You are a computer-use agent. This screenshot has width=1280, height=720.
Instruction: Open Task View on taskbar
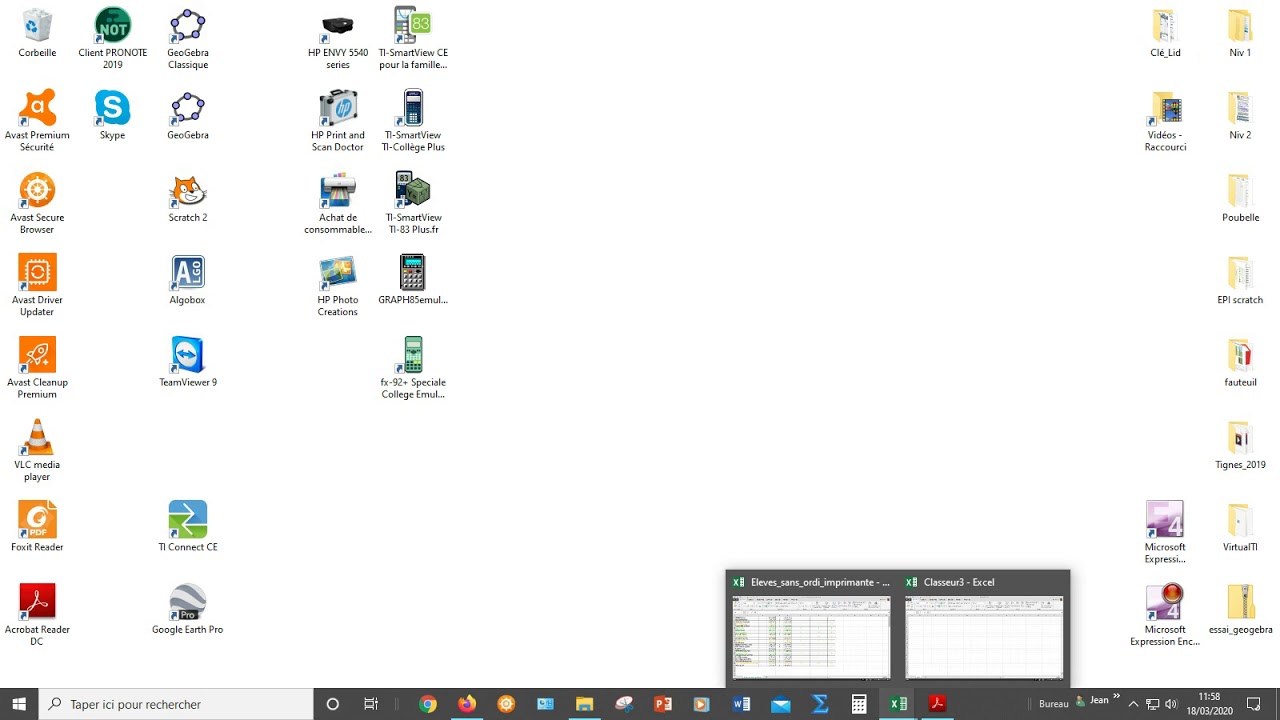371,704
